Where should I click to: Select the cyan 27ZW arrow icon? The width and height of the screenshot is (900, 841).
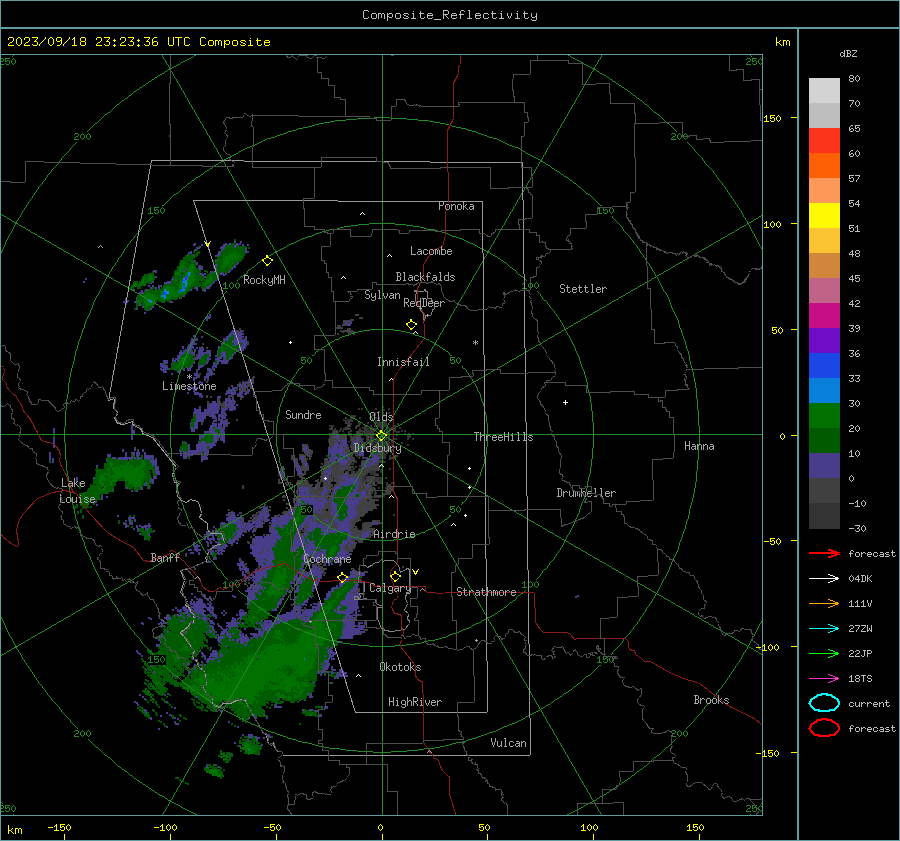point(824,629)
